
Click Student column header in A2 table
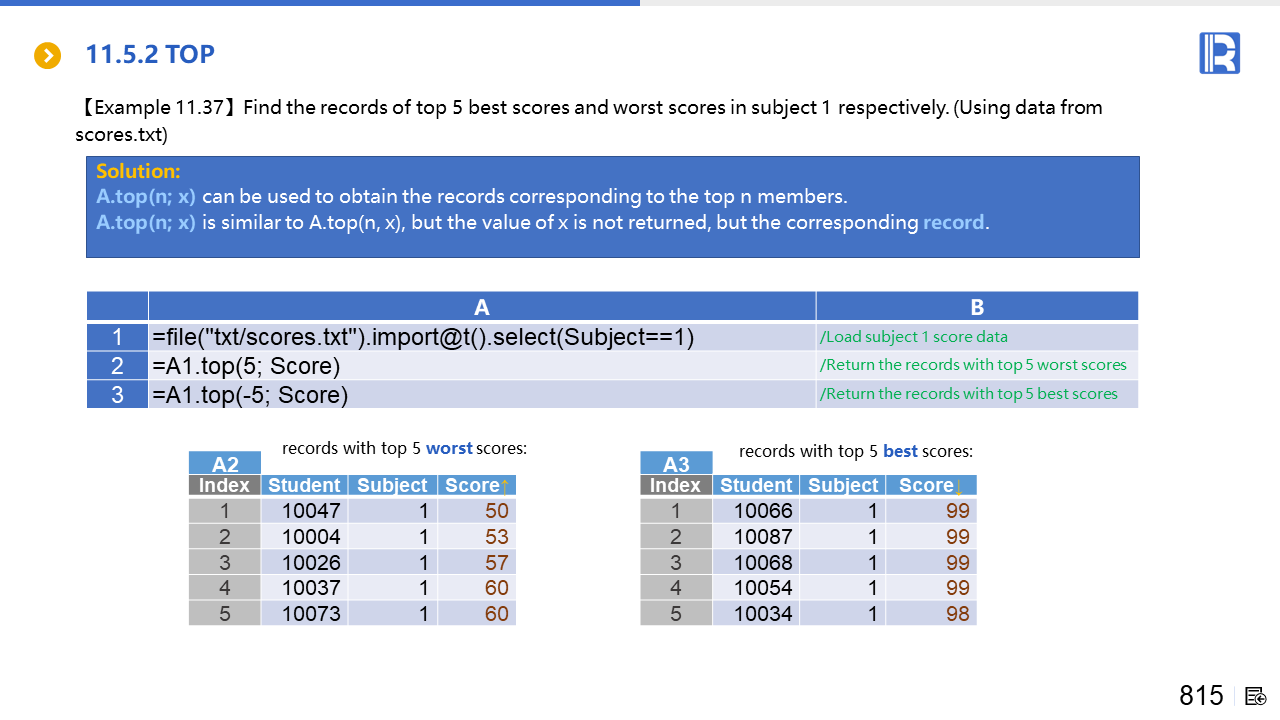[304, 486]
